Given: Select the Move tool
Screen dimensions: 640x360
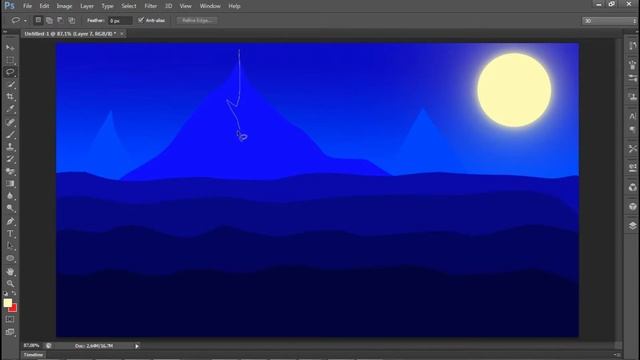Looking at the screenshot, I should tap(10, 48).
